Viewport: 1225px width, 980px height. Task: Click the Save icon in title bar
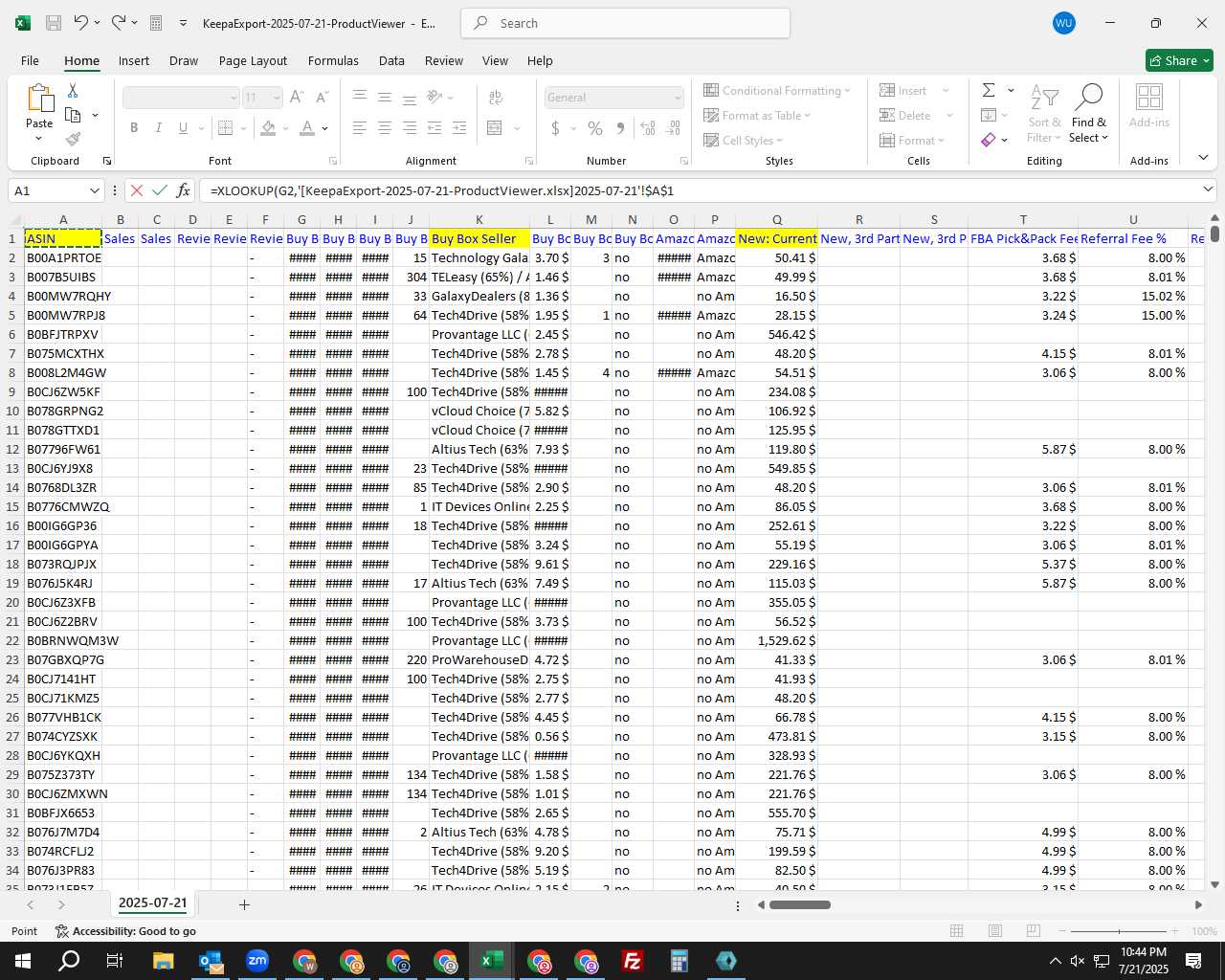pyautogui.click(x=54, y=23)
